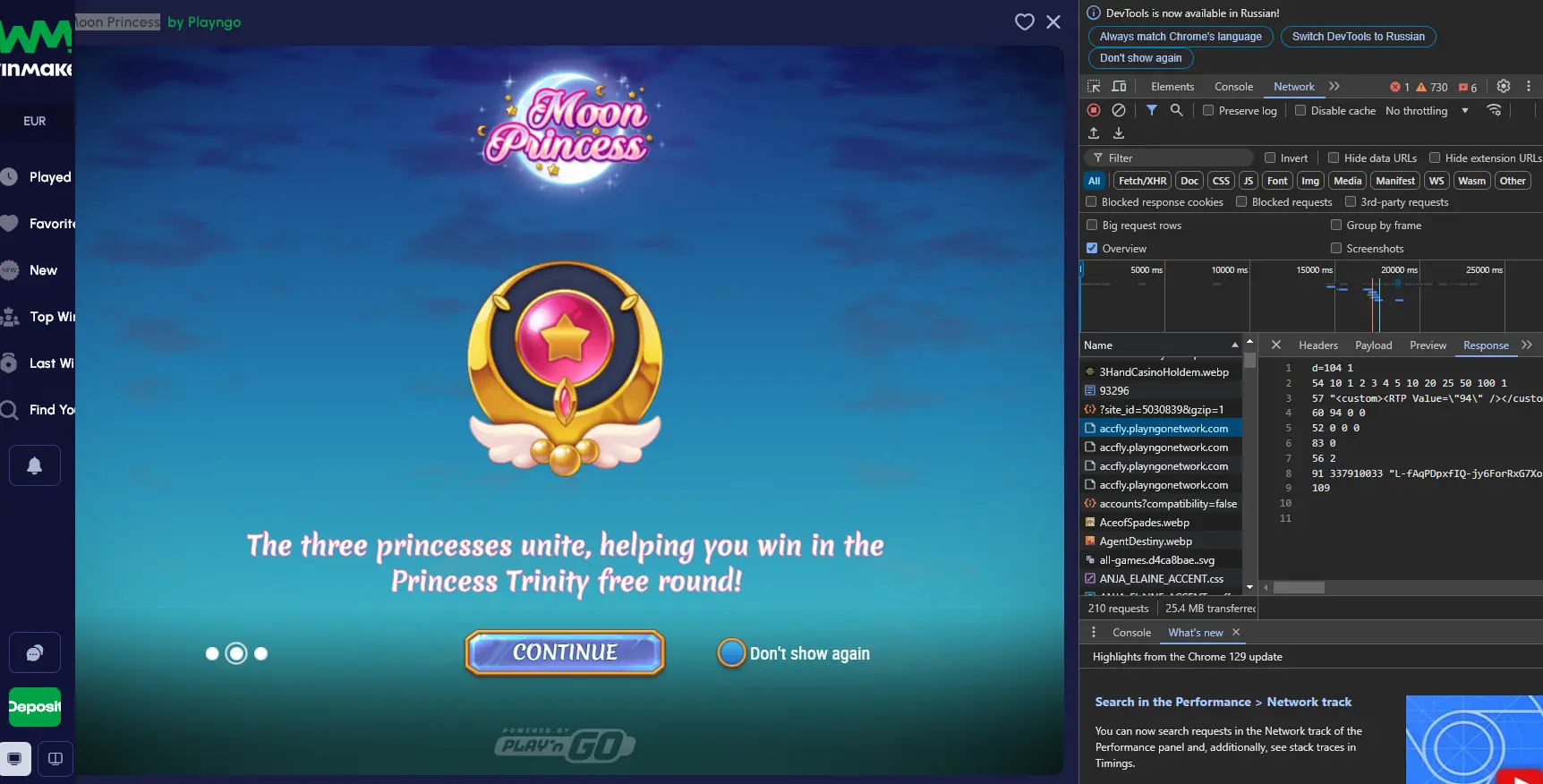Select the first intro page dot
This screenshot has width=1543, height=784.
212,654
